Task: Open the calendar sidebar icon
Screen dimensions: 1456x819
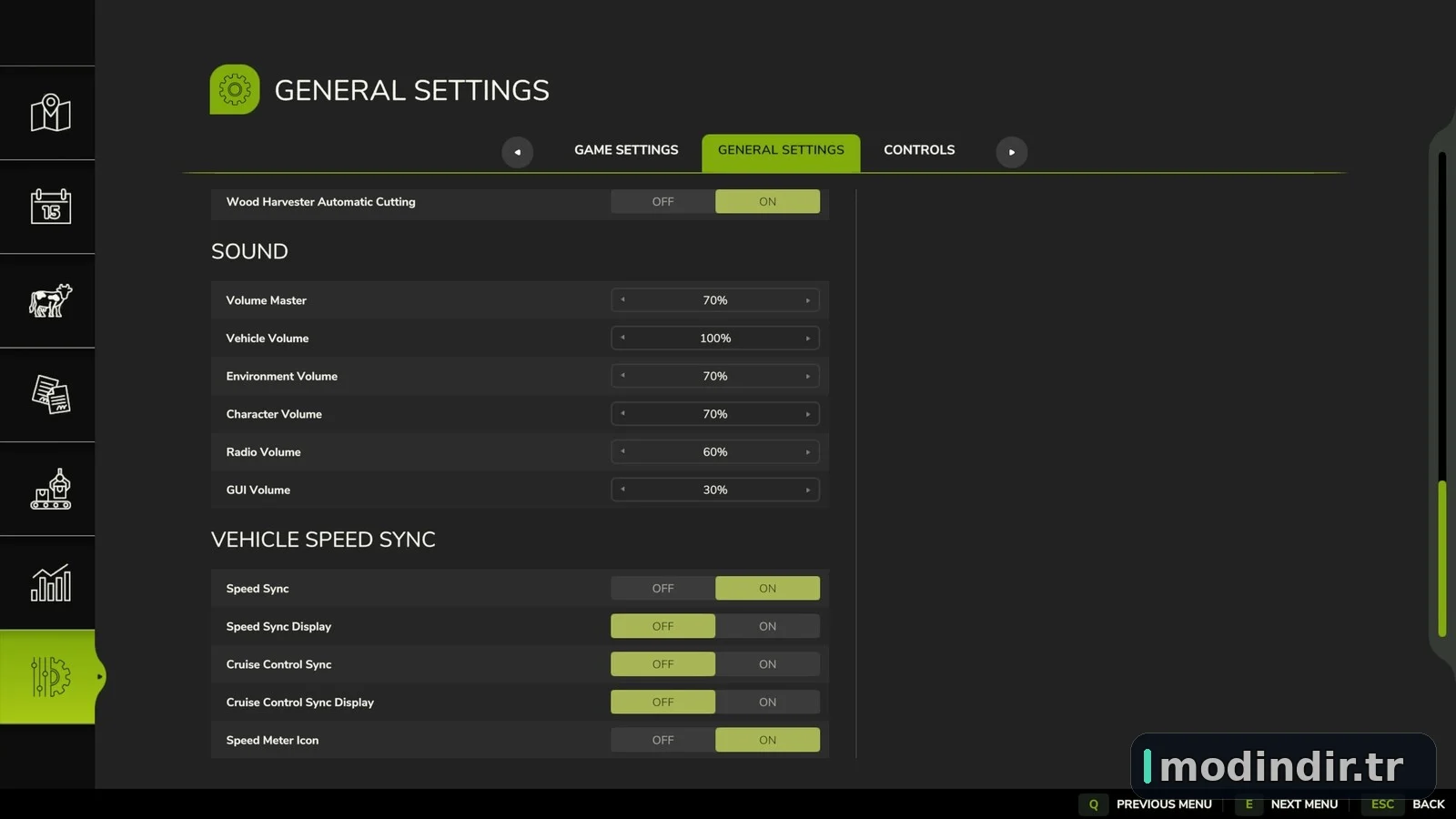Action: coord(50,207)
